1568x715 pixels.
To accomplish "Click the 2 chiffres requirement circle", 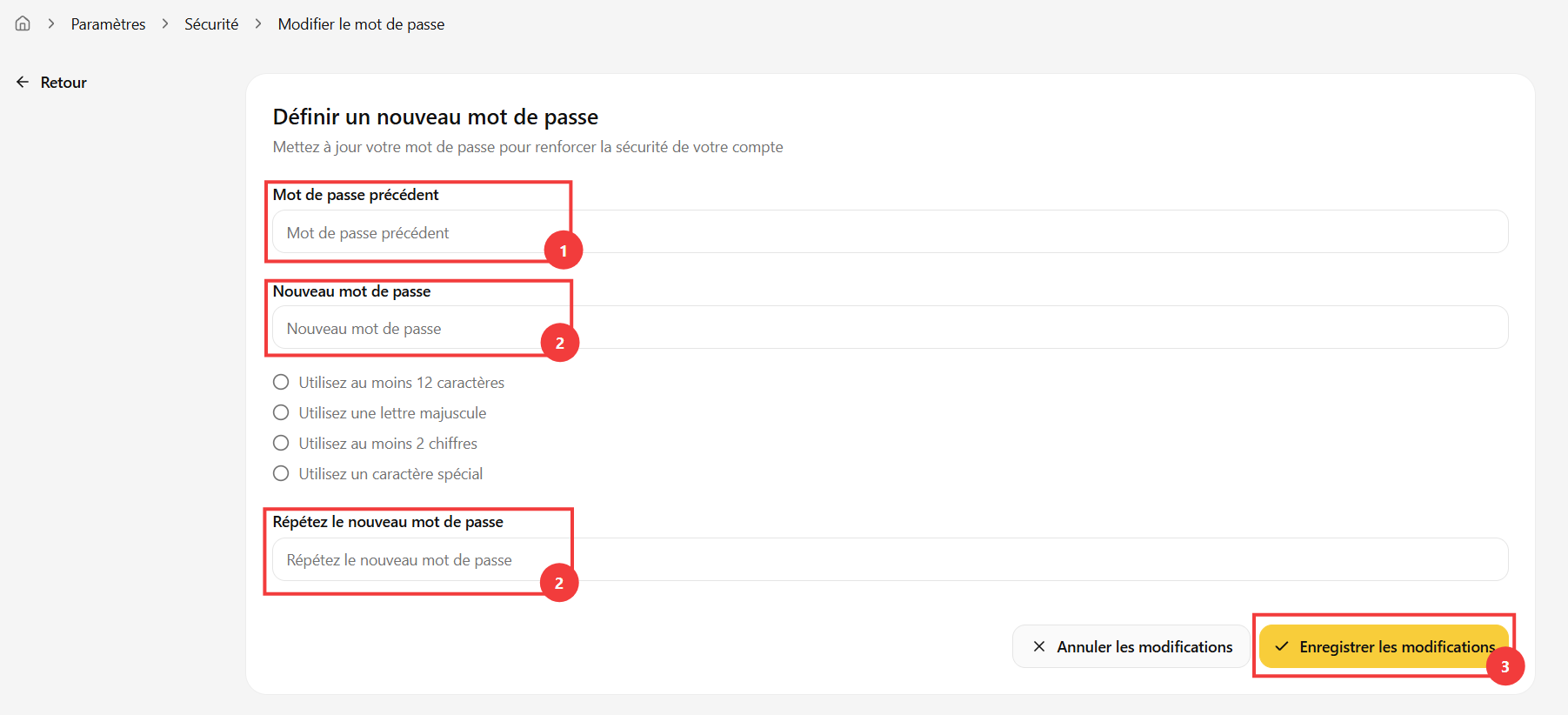I will tap(281, 443).
